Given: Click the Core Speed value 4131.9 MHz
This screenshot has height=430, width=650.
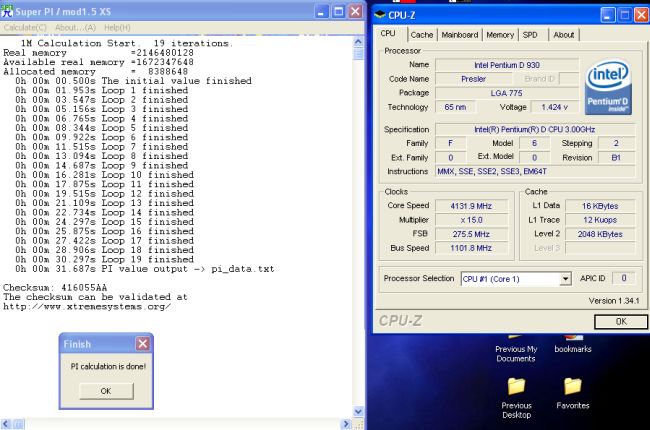Looking at the screenshot, I should (x=471, y=206).
